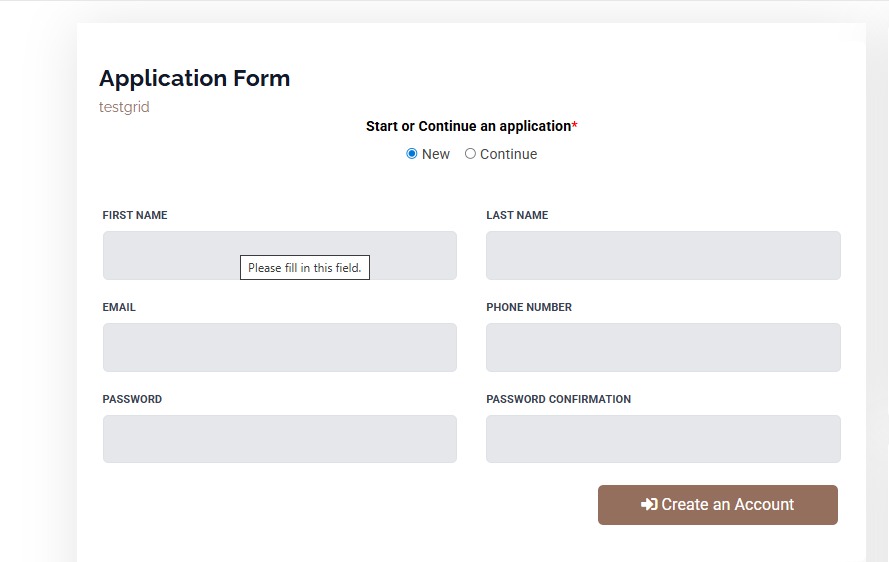This screenshot has height=562, width=889.
Task: Select the Continue radio button
Action: tap(470, 154)
